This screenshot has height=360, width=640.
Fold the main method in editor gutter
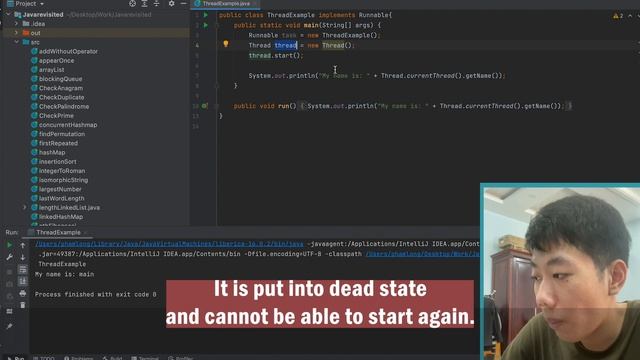point(217,25)
